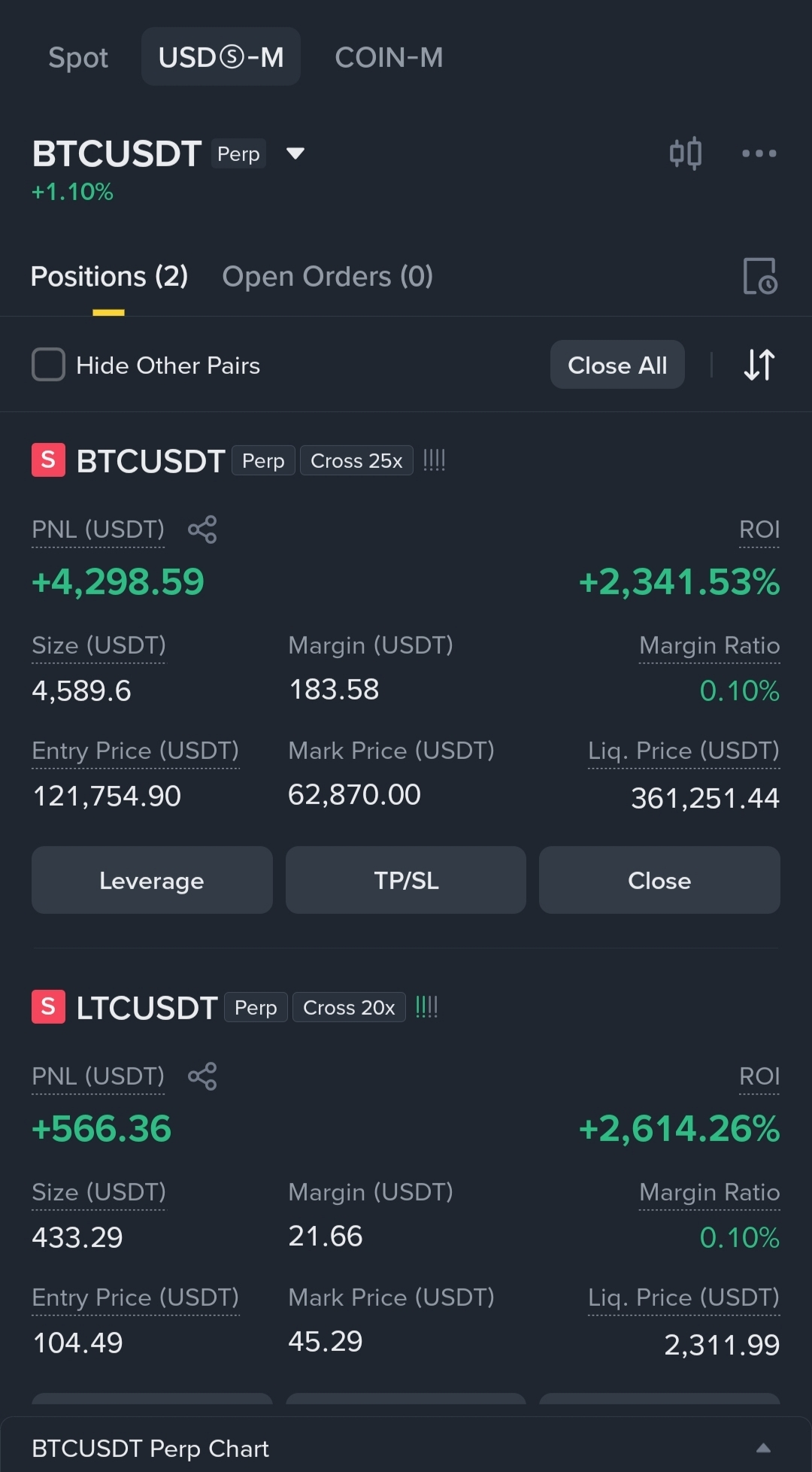Open the three-dot more options menu
This screenshot has width=812, height=1472.
tap(759, 153)
